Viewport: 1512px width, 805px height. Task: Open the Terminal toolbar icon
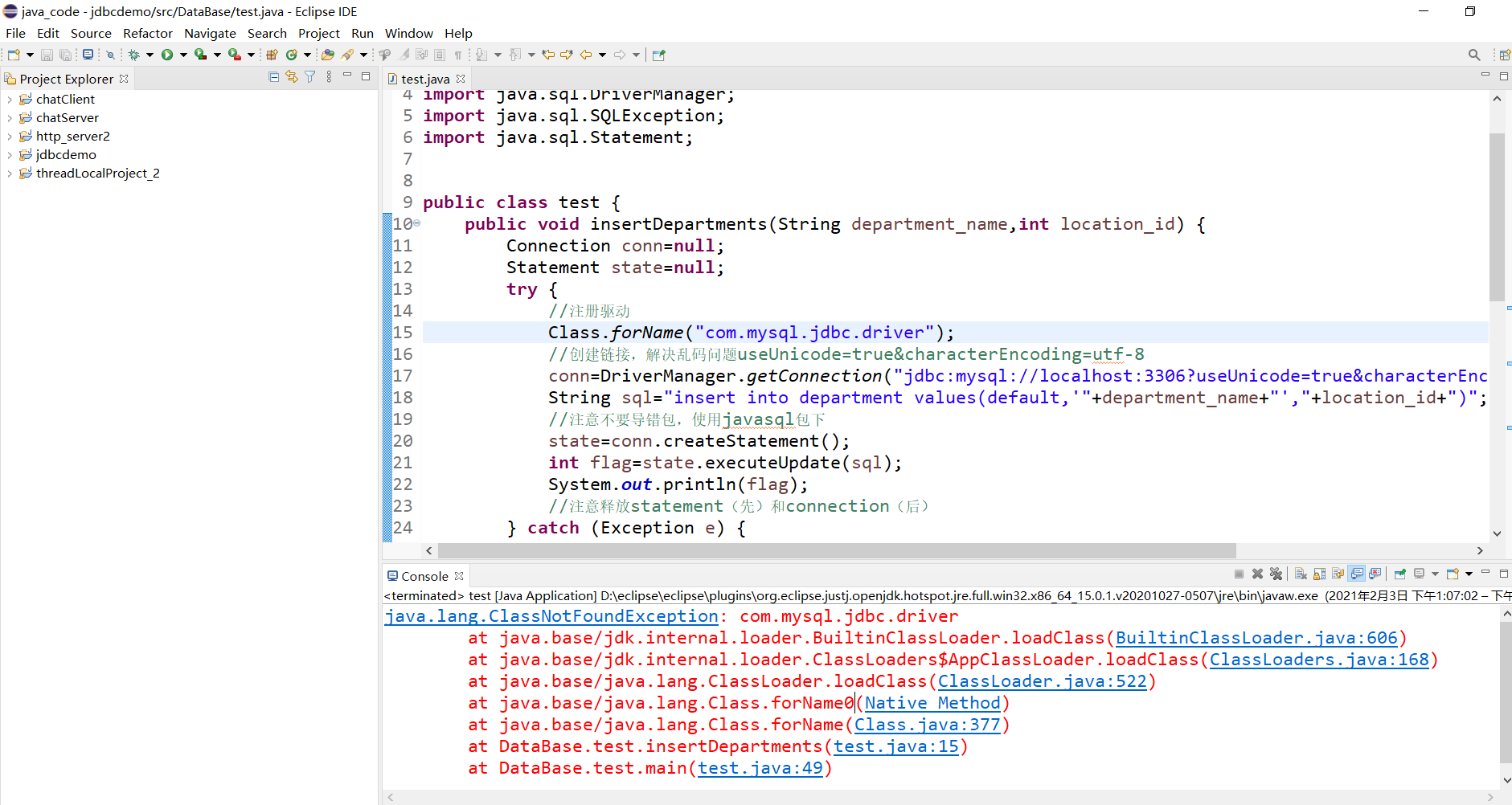88,55
